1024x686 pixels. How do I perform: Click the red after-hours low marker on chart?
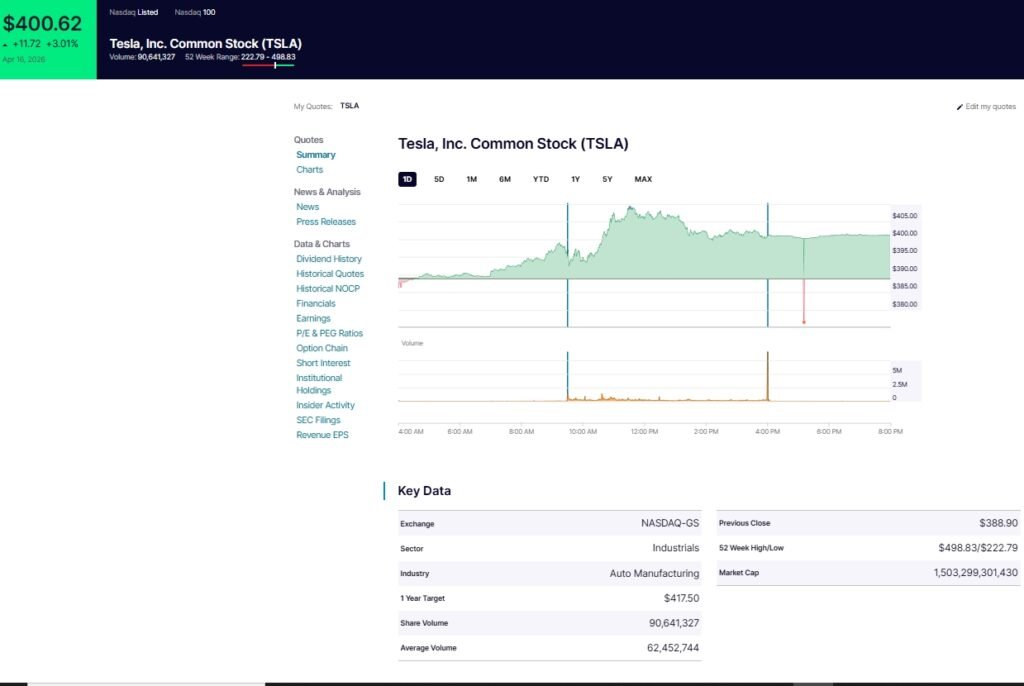[x=804, y=322]
